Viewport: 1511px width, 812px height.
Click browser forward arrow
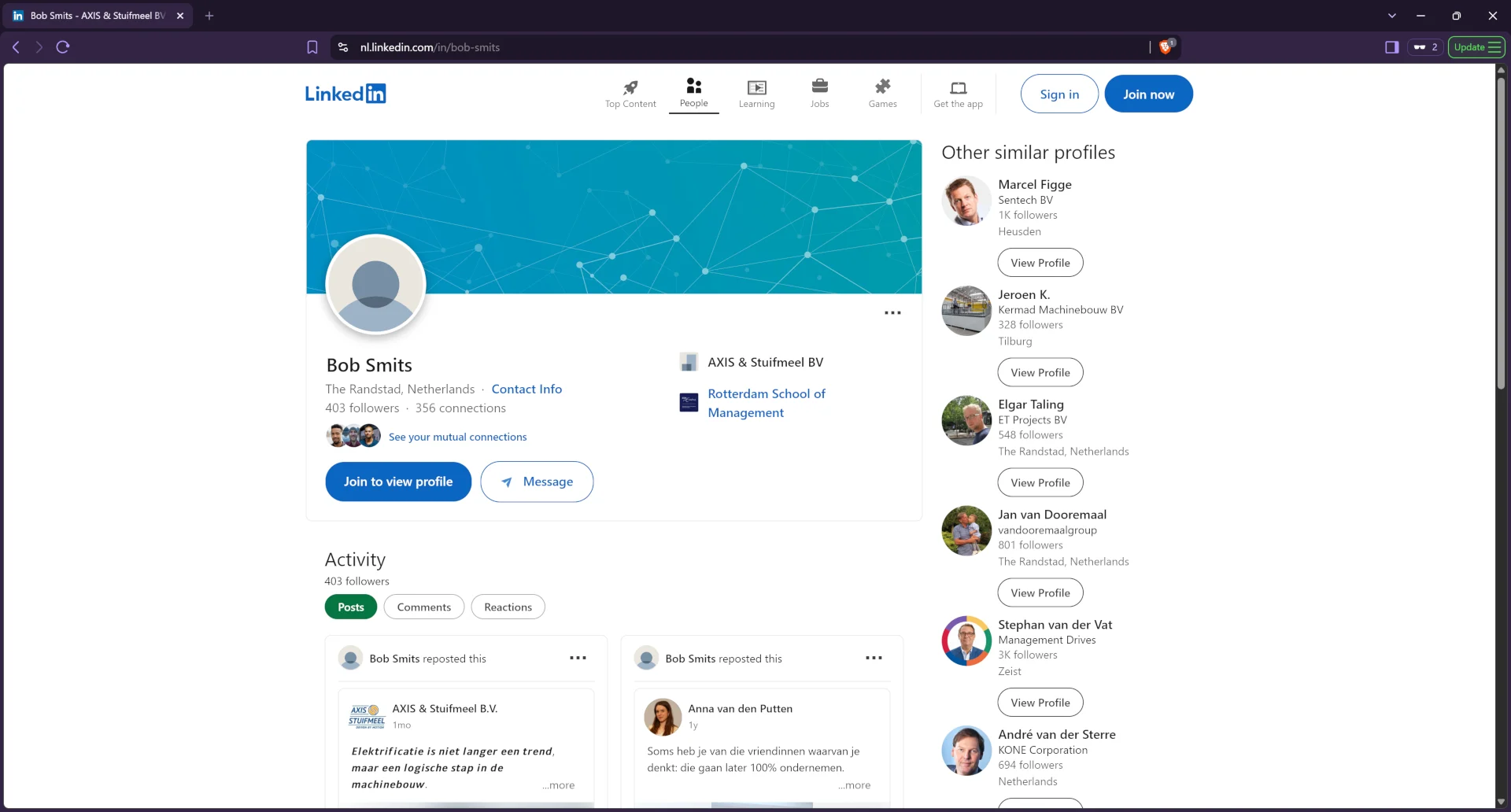pyautogui.click(x=39, y=47)
